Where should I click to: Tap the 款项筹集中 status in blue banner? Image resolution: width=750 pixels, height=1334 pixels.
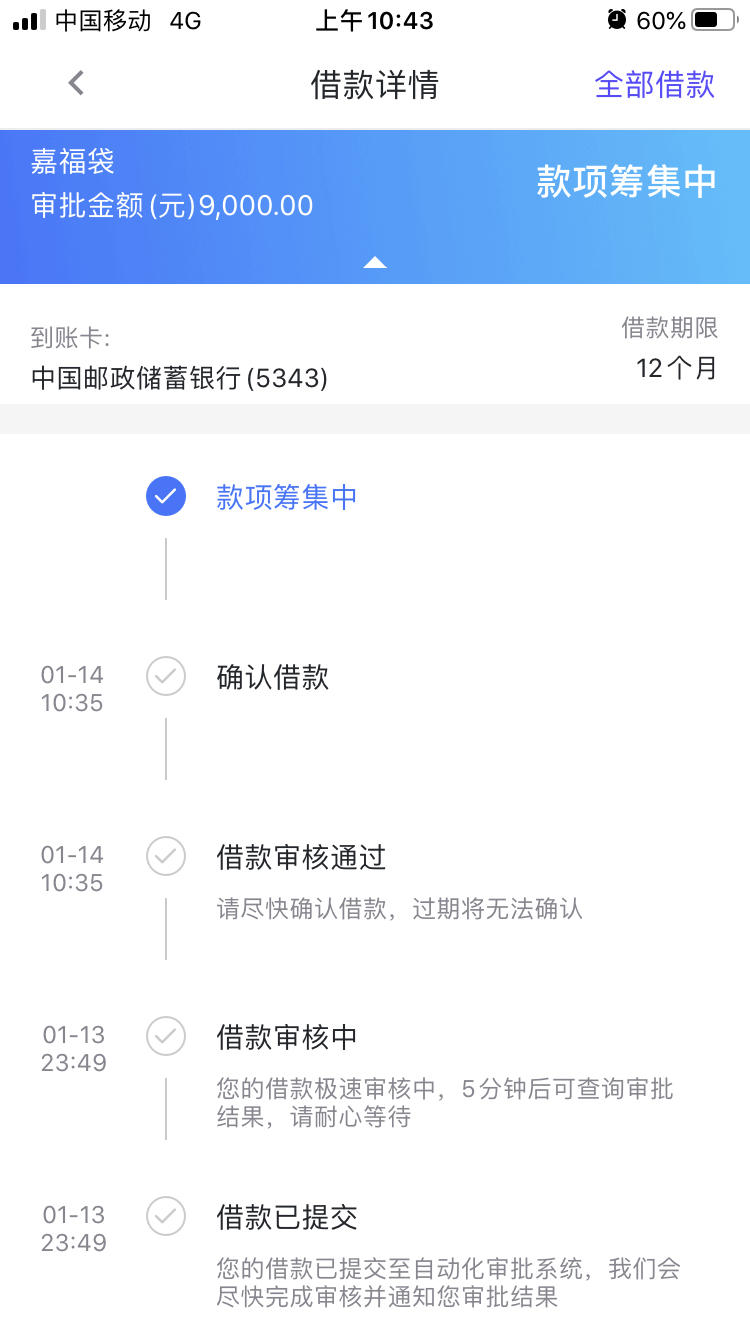(x=627, y=181)
